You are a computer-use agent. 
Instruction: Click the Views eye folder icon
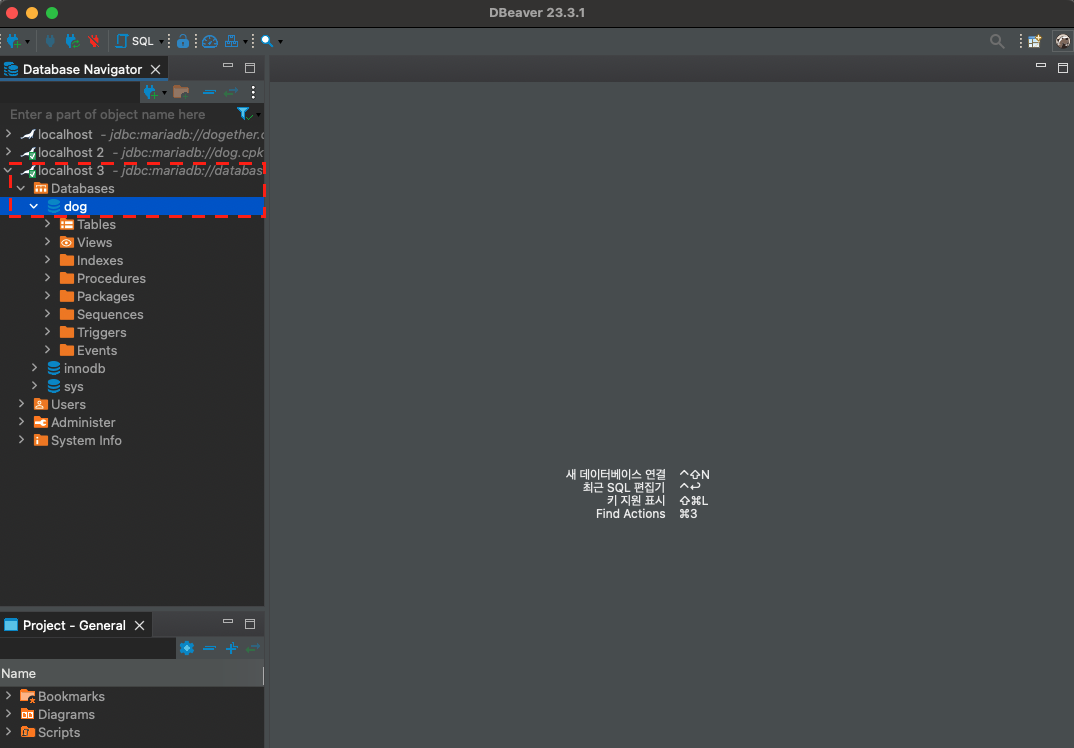(x=66, y=242)
